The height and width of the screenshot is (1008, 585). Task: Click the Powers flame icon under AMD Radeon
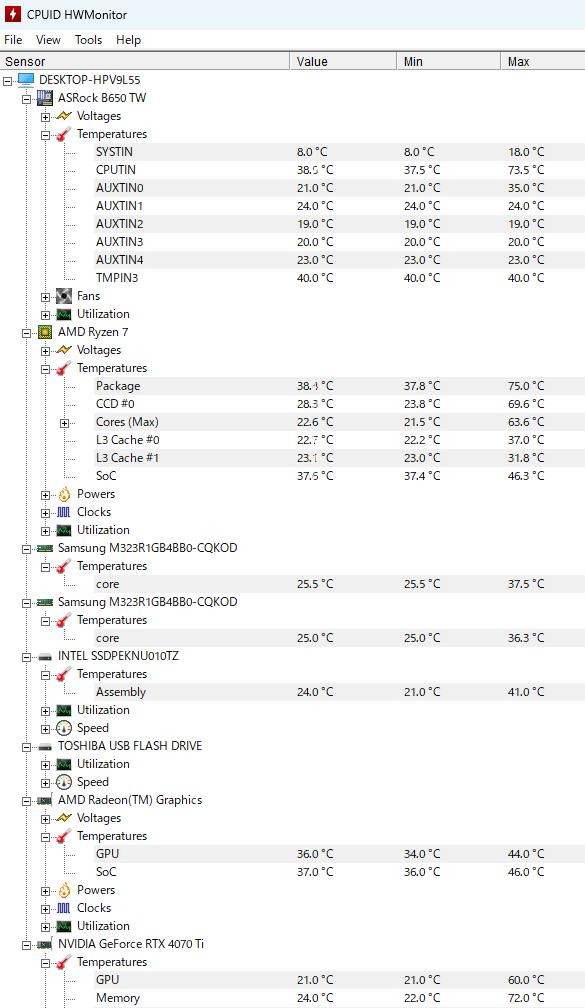[64, 890]
